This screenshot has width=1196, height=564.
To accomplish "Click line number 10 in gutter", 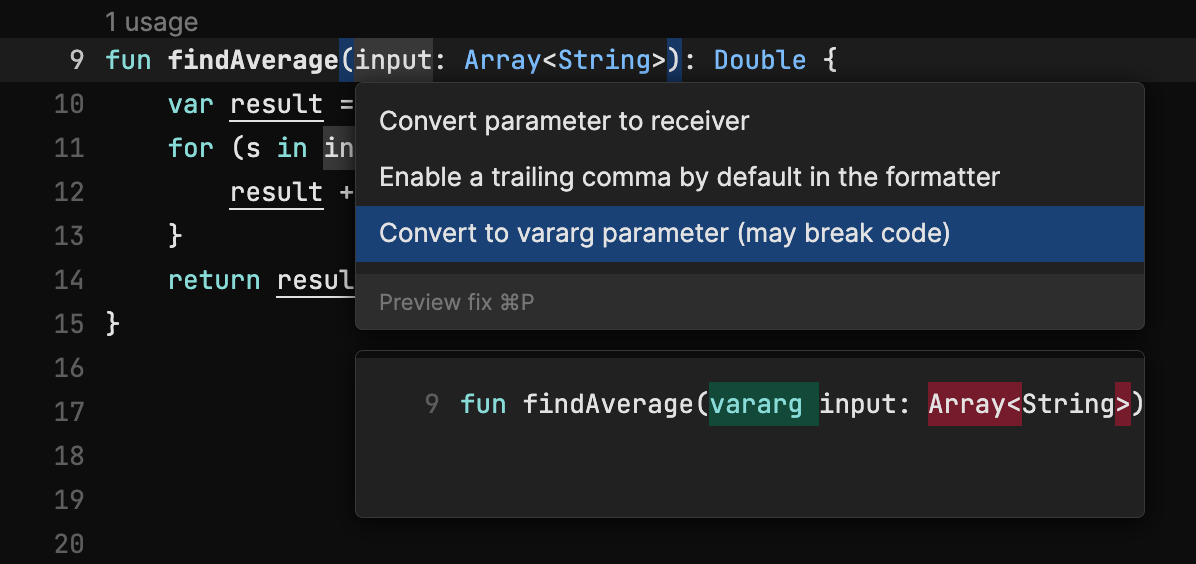I will pyautogui.click(x=69, y=104).
